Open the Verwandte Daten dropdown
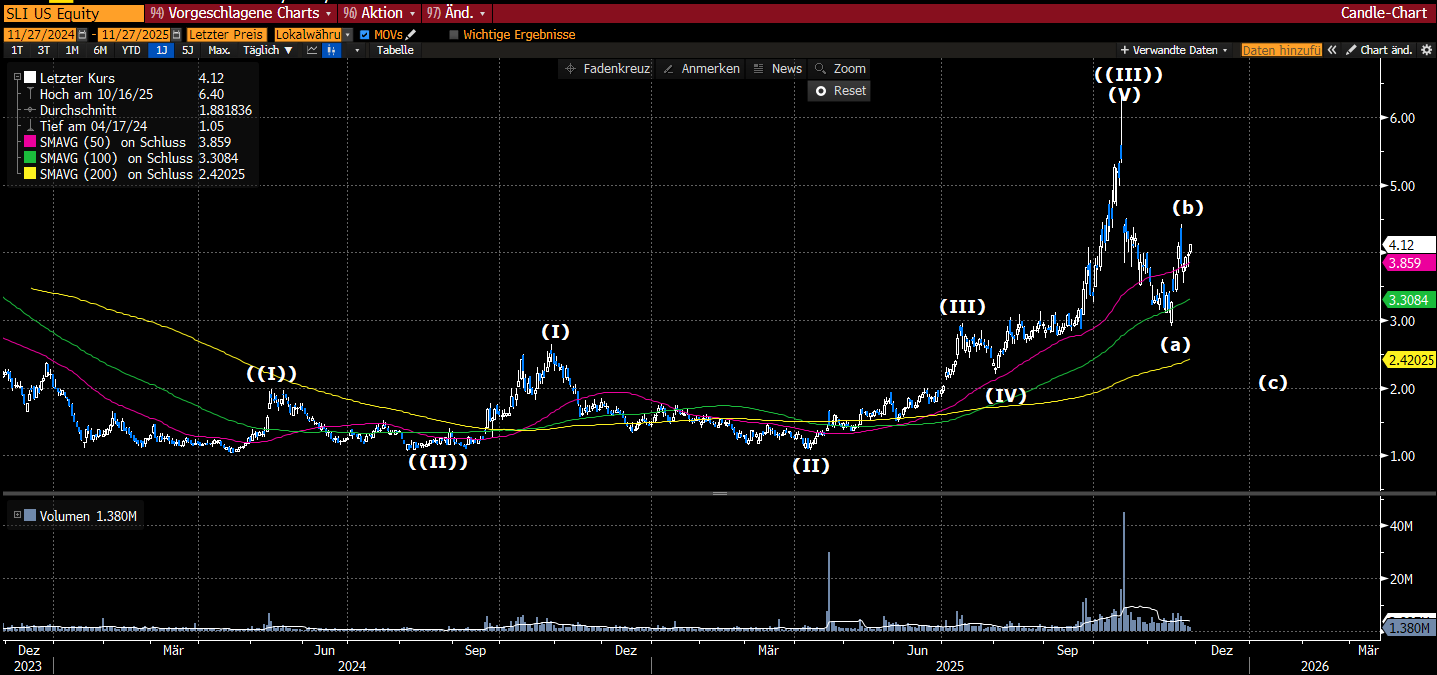This screenshot has width=1437, height=675. tap(1173, 50)
